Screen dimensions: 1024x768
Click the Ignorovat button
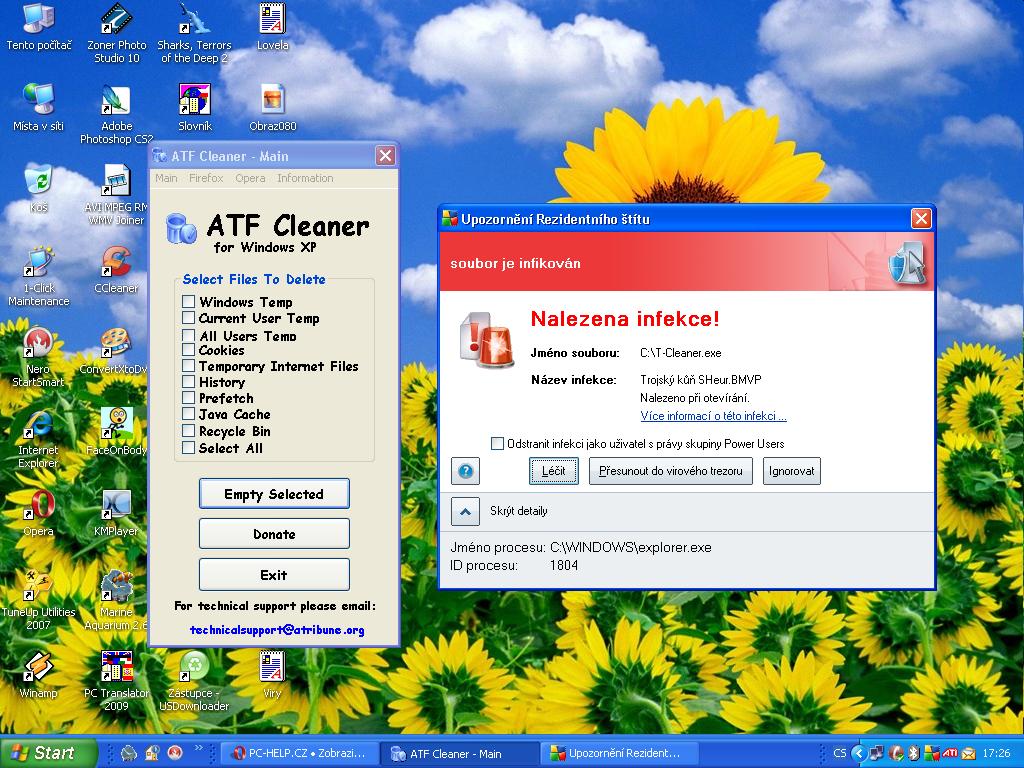point(792,471)
